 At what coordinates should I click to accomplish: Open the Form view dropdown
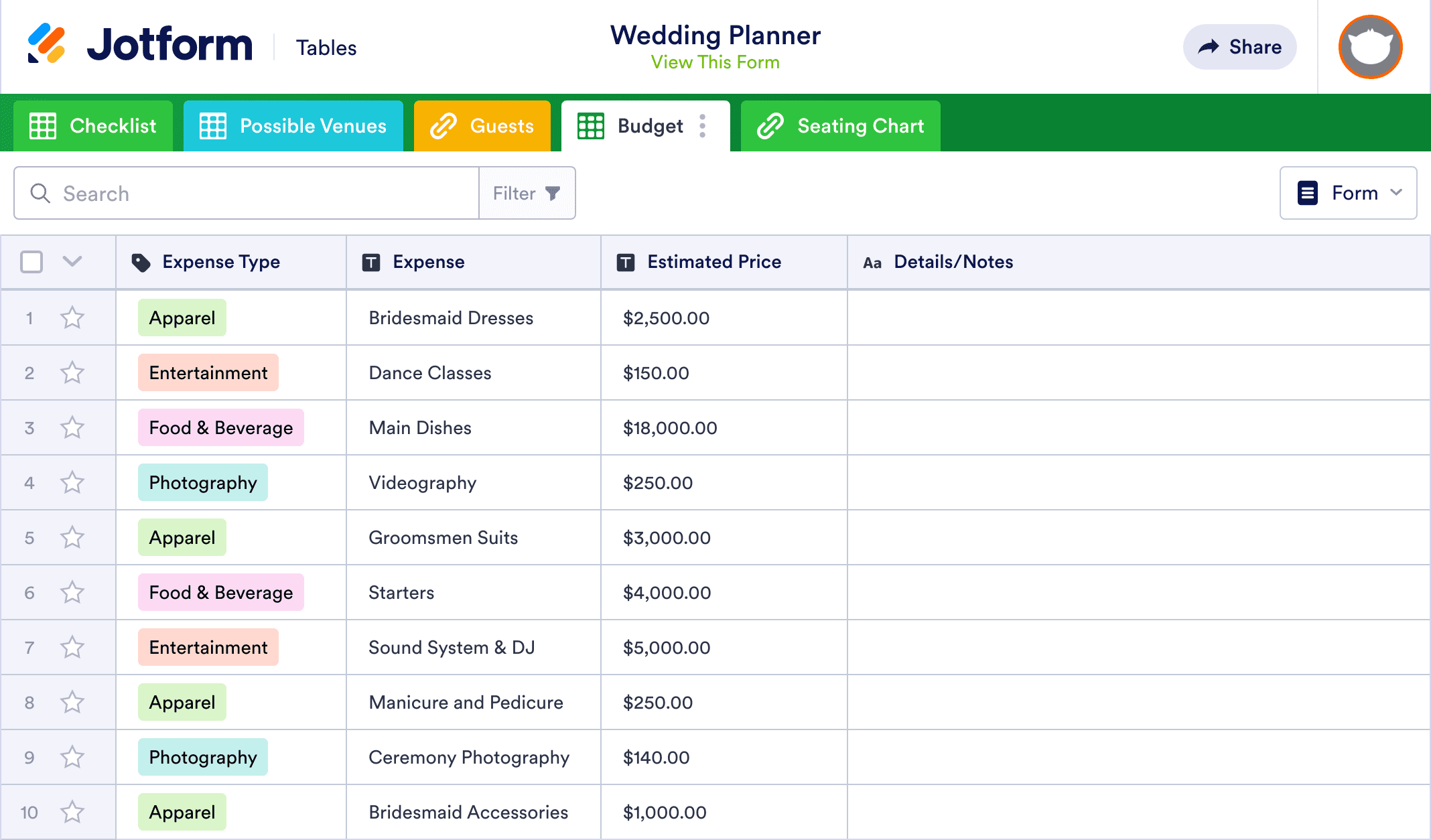coord(1349,193)
